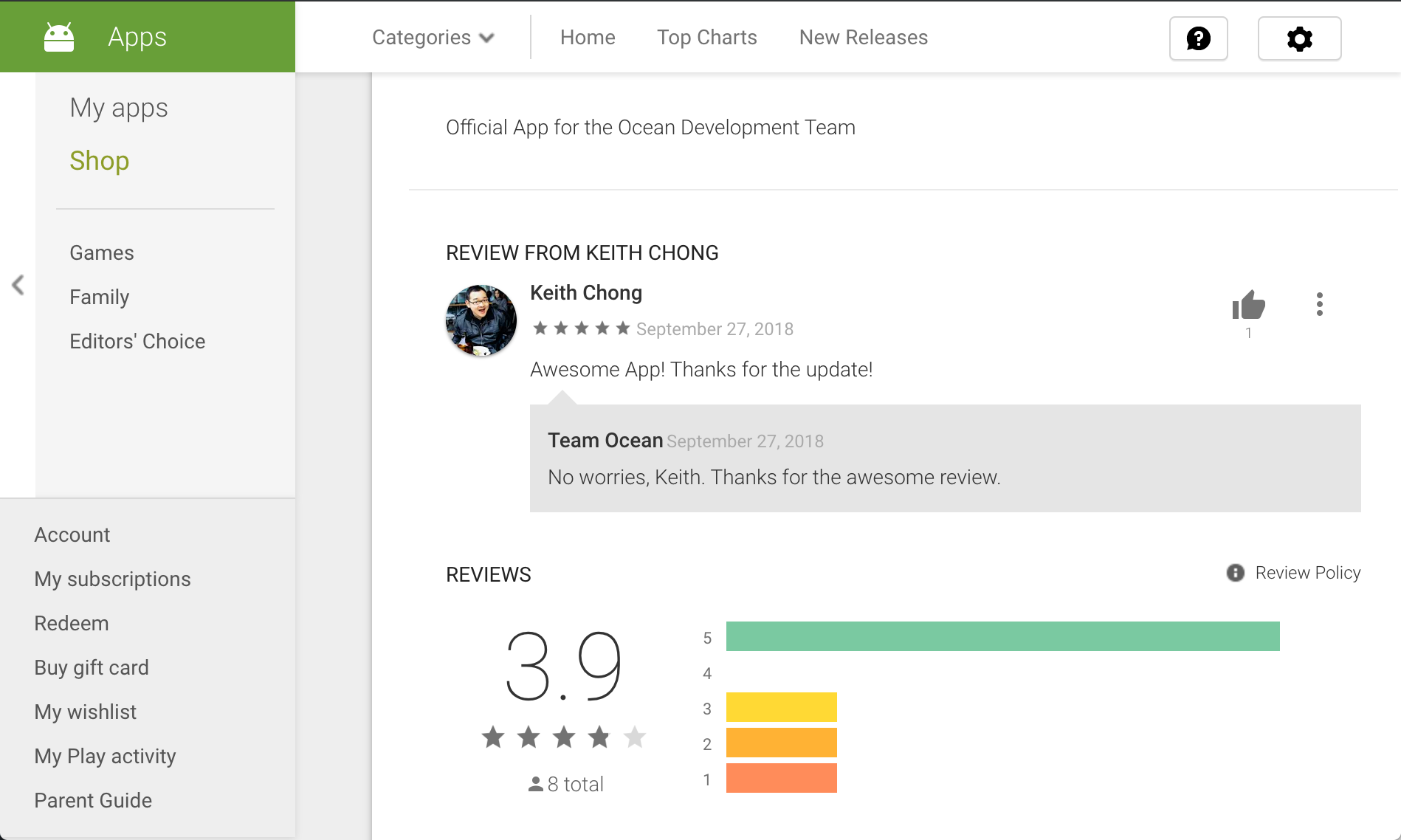Click the Buy gift card link
The height and width of the screenshot is (840, 1401).
tap(92, 668)
